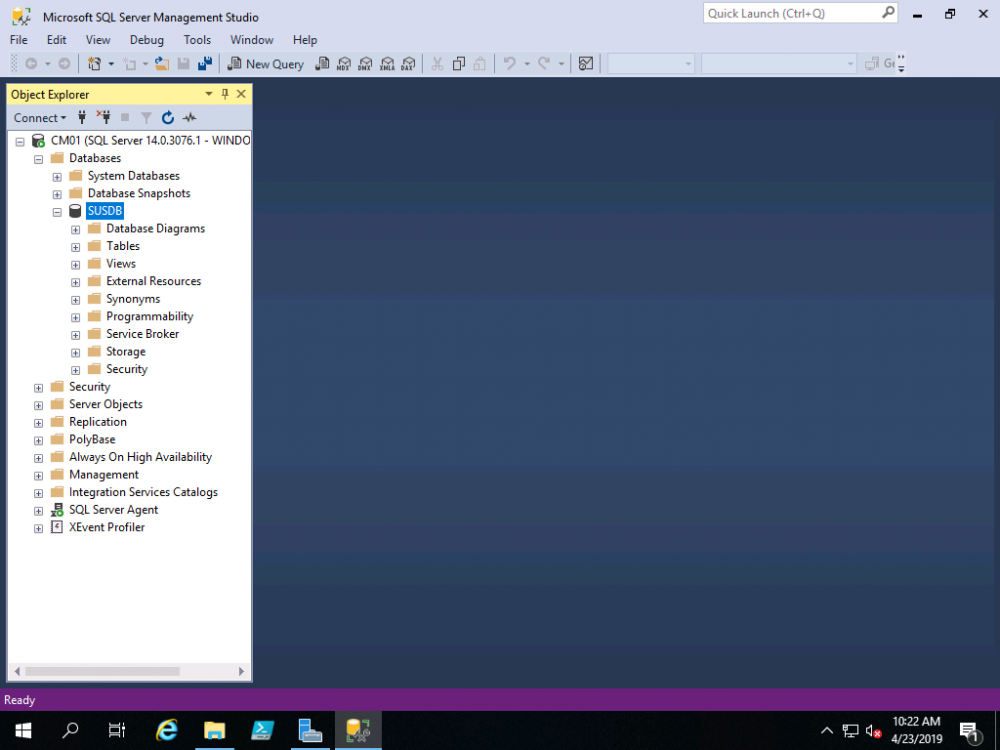The image size is (1000, 750).
Task: Open Internet Explorer from the taskbar
Action: pyautogui.click(x=166, y=730)
